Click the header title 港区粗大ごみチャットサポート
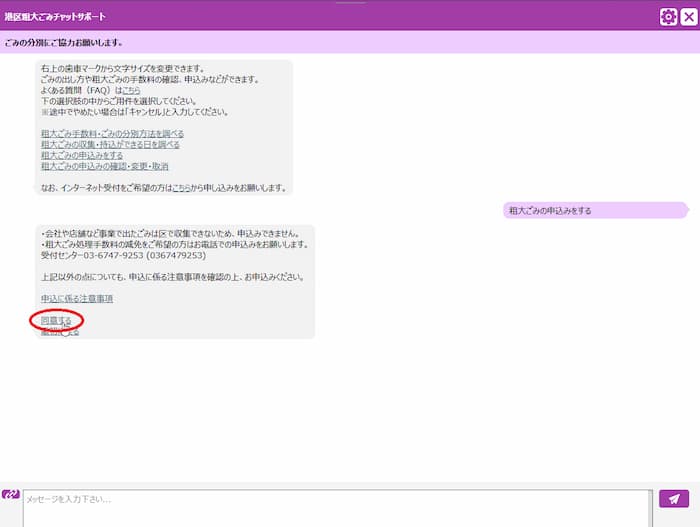700x527 pixels. click(x=55, y=17)
